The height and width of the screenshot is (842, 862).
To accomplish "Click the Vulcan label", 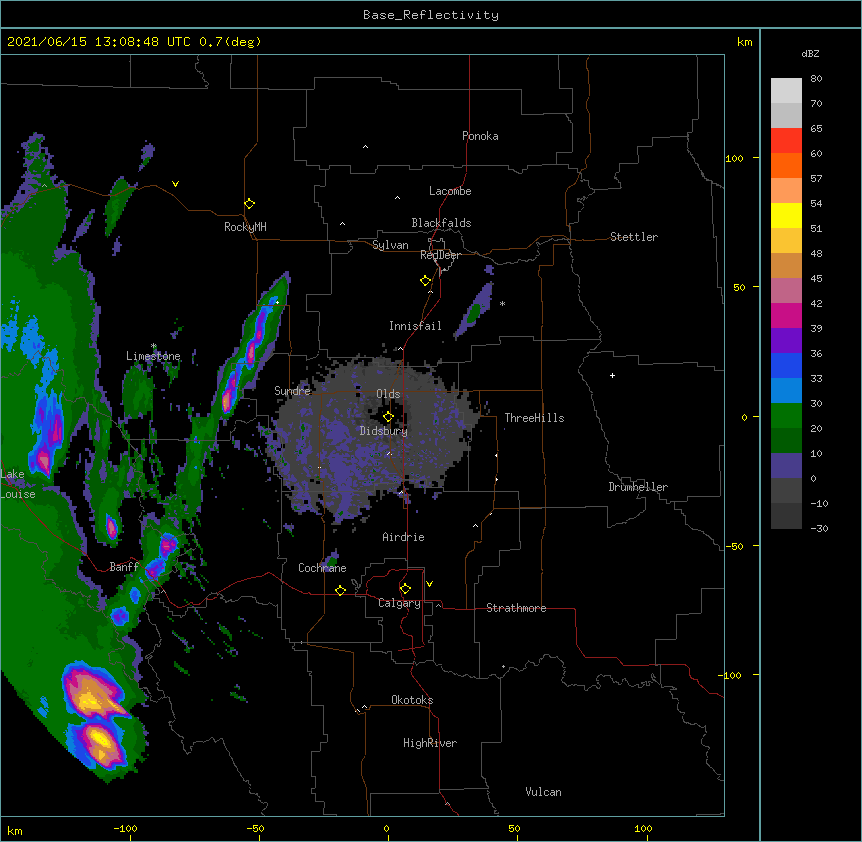I will click(x=543, y=792).
